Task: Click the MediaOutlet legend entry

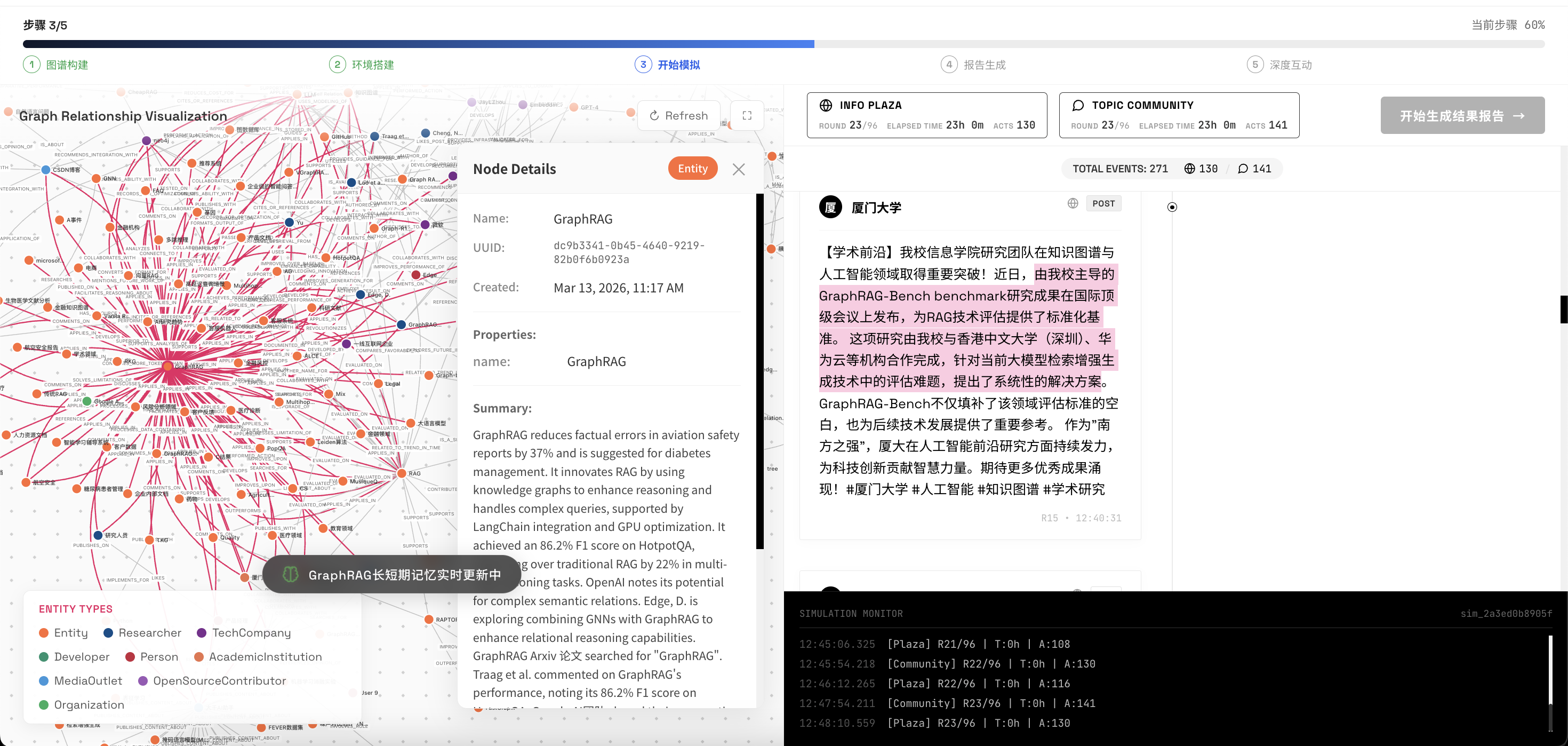Action: [x=81, y=681]
